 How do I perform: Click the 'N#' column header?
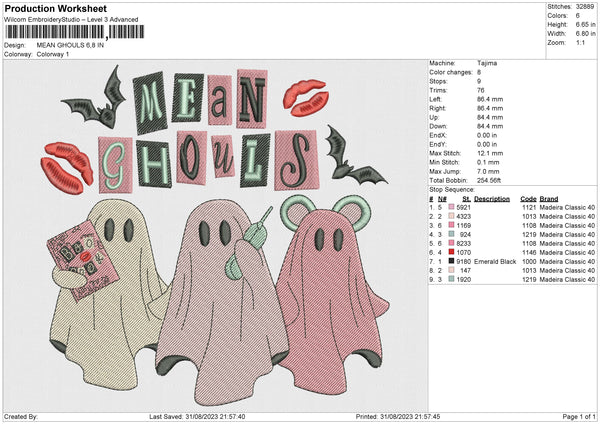coord(442,199)
